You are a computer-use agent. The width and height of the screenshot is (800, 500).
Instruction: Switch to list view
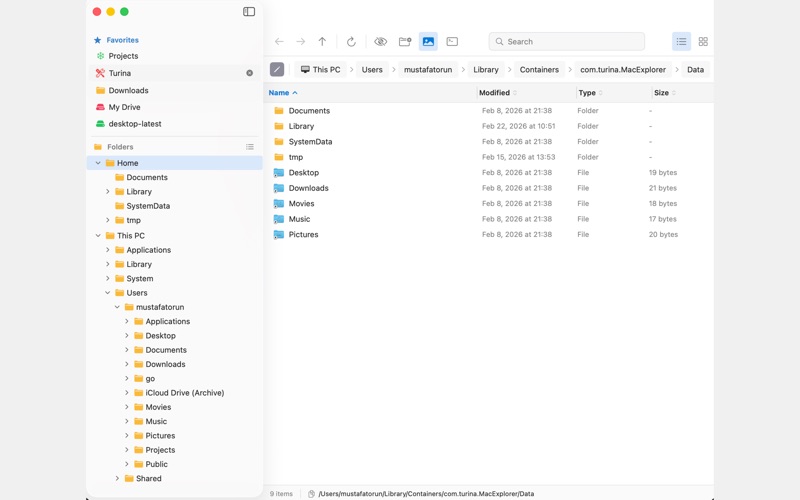click(x=682, y=41)
